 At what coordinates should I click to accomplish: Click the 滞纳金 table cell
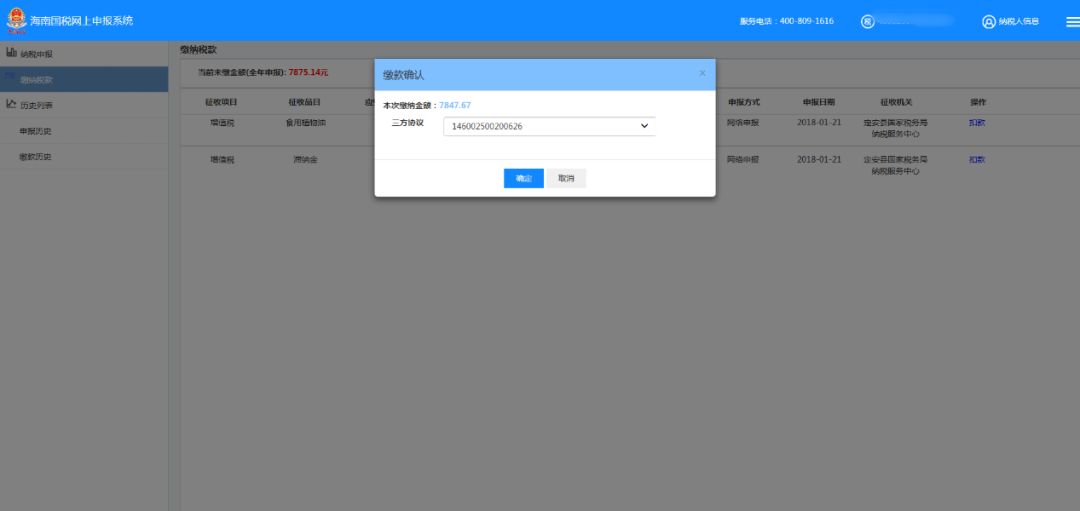pyautogui.click(x=305, y=160)
